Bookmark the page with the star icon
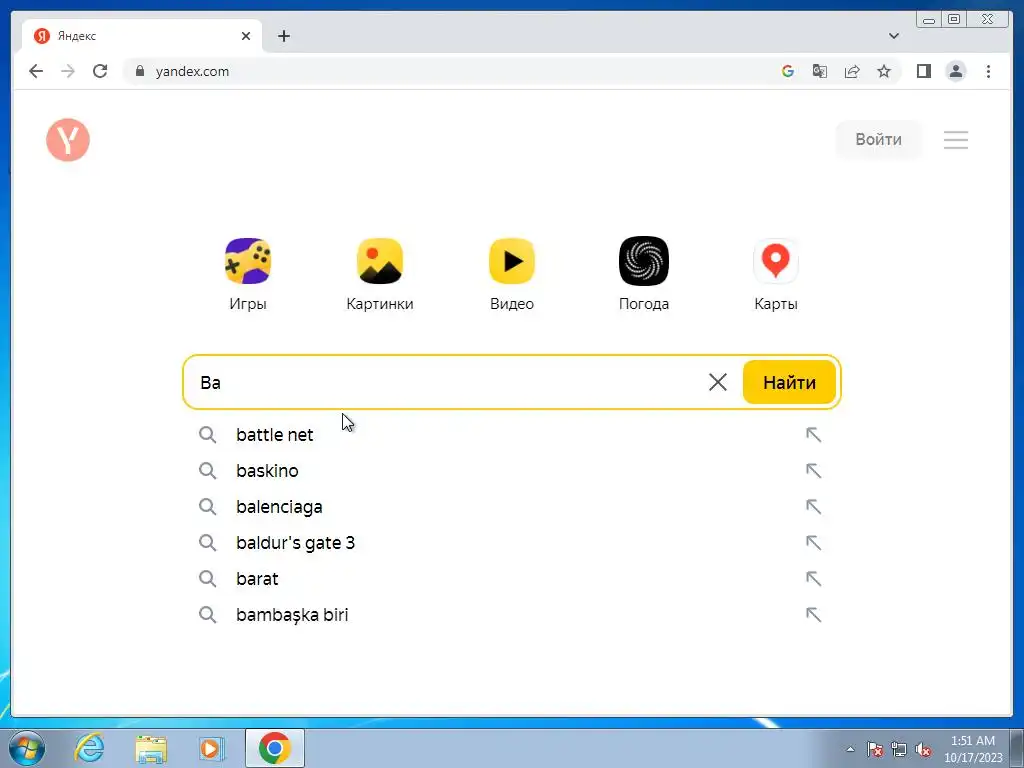1024x768 pixels. point(884,71)
